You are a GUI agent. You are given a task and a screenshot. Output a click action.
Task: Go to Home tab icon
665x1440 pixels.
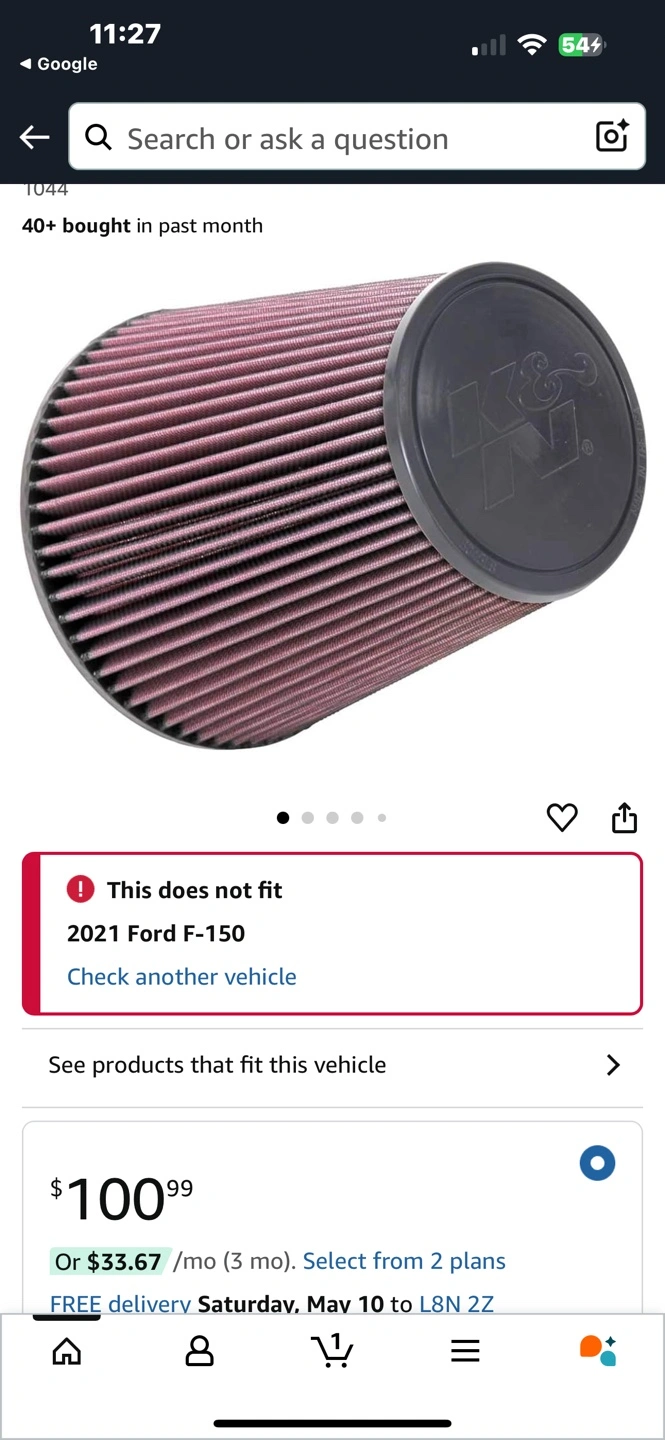pos(67,1352)
